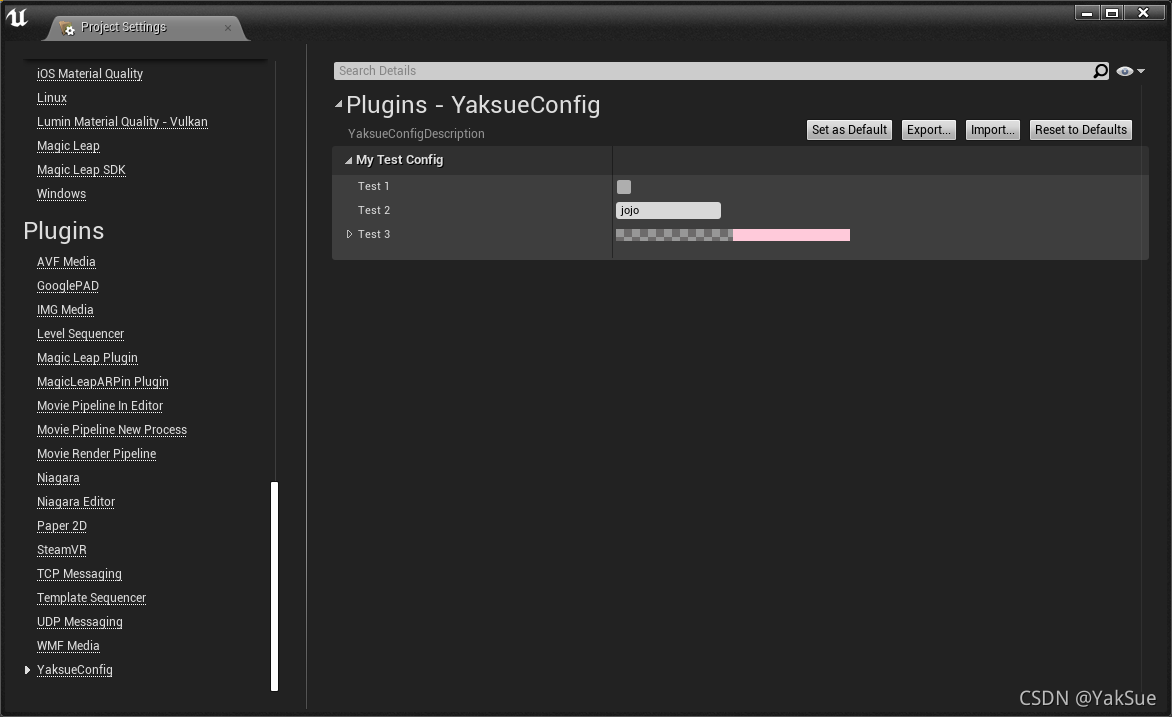Expand the Test 3 property row
The image size is (1172, 717).
click(349, 235)
